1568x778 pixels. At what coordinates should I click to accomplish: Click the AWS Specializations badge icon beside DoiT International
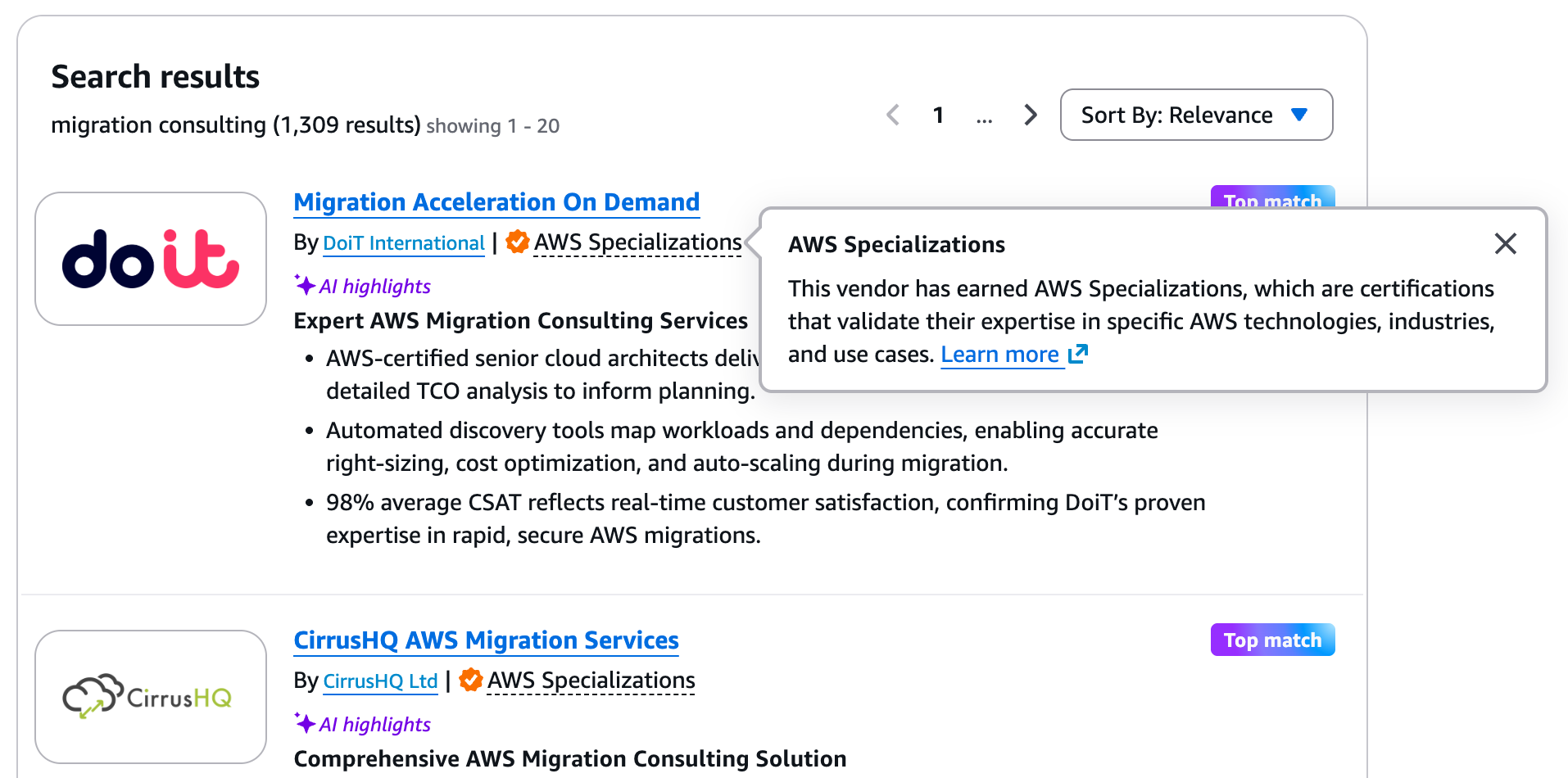coord(517,242)
